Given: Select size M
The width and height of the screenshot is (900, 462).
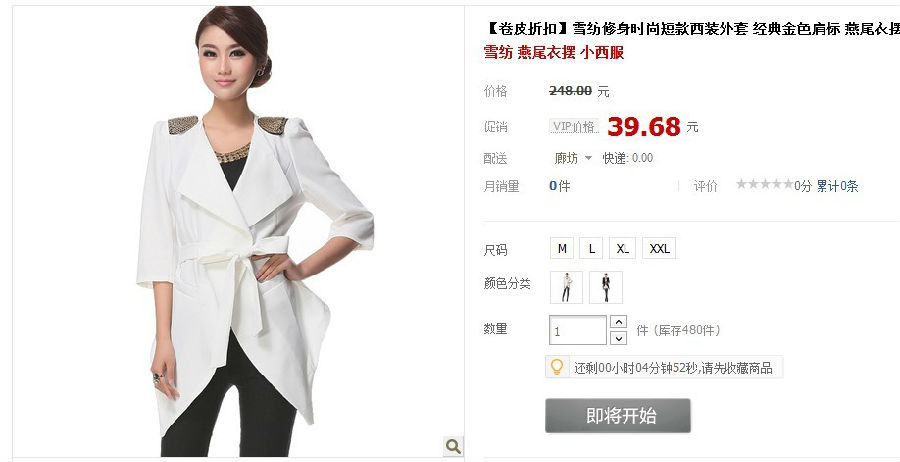Looking at the screenshot, I should [x=562, y=249].
